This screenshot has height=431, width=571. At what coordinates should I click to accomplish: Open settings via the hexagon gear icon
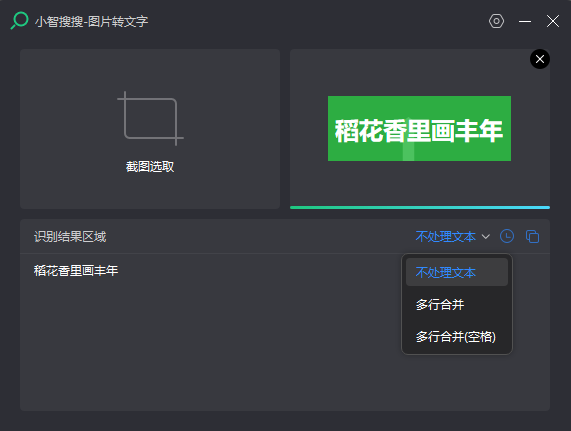point(496,21)
